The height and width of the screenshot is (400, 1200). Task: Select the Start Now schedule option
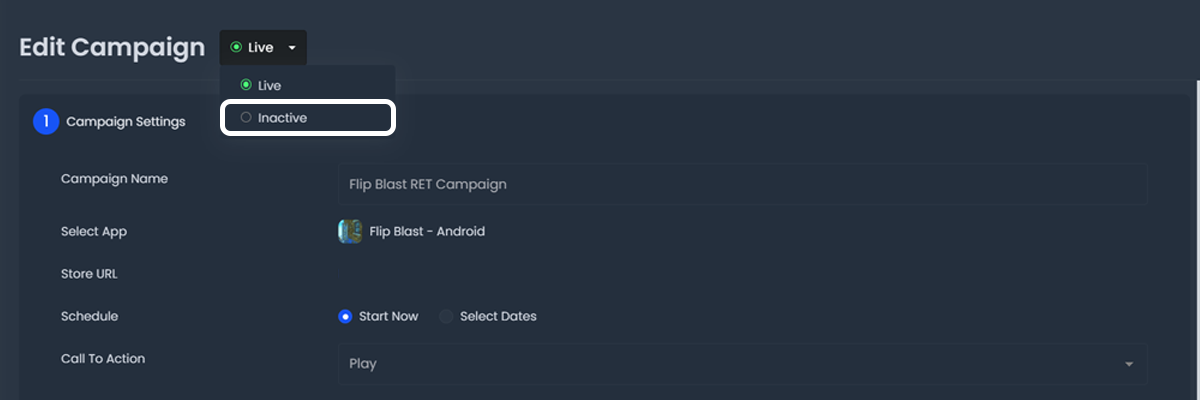pyautogui.click(x=345, y=316)
